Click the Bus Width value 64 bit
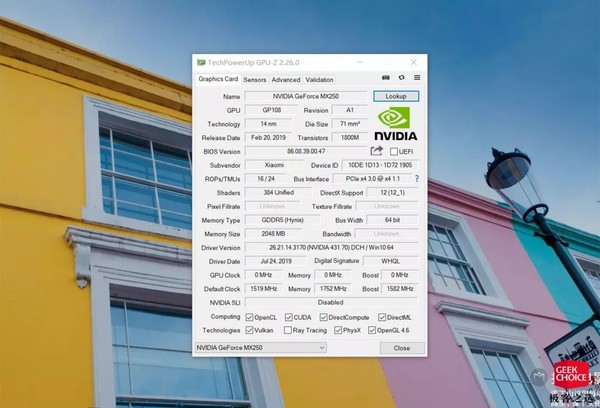The image size is (600, 408). (x=393, y=220)
